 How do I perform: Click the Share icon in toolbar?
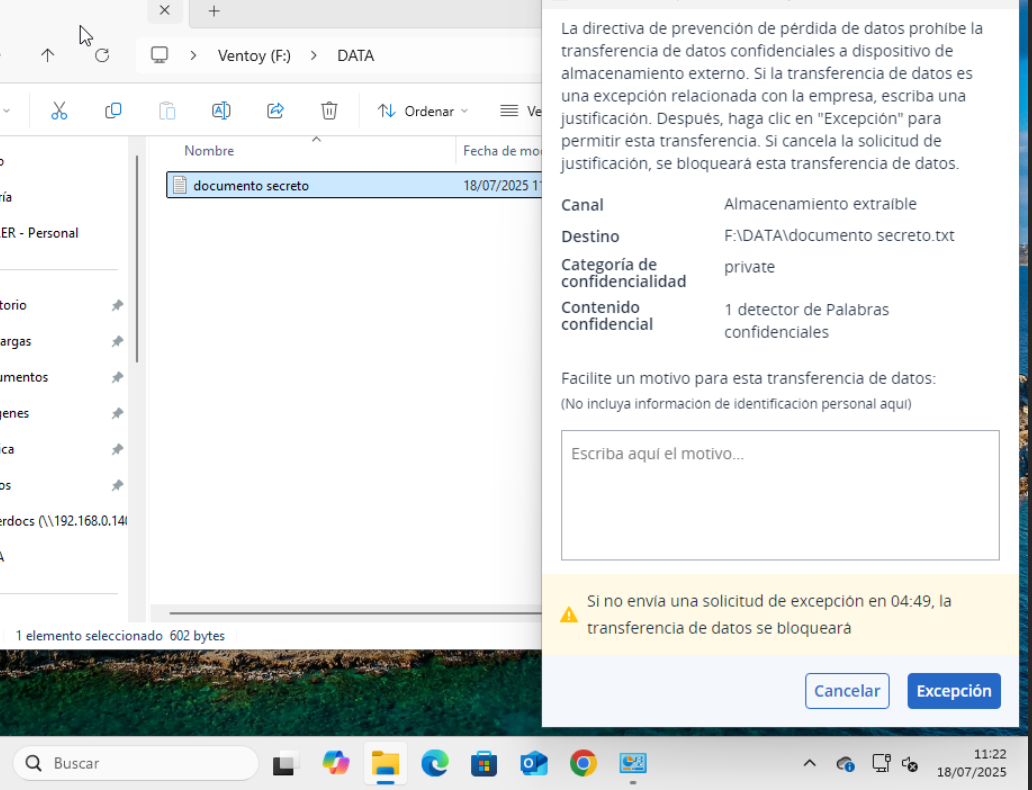pos(275,111)
